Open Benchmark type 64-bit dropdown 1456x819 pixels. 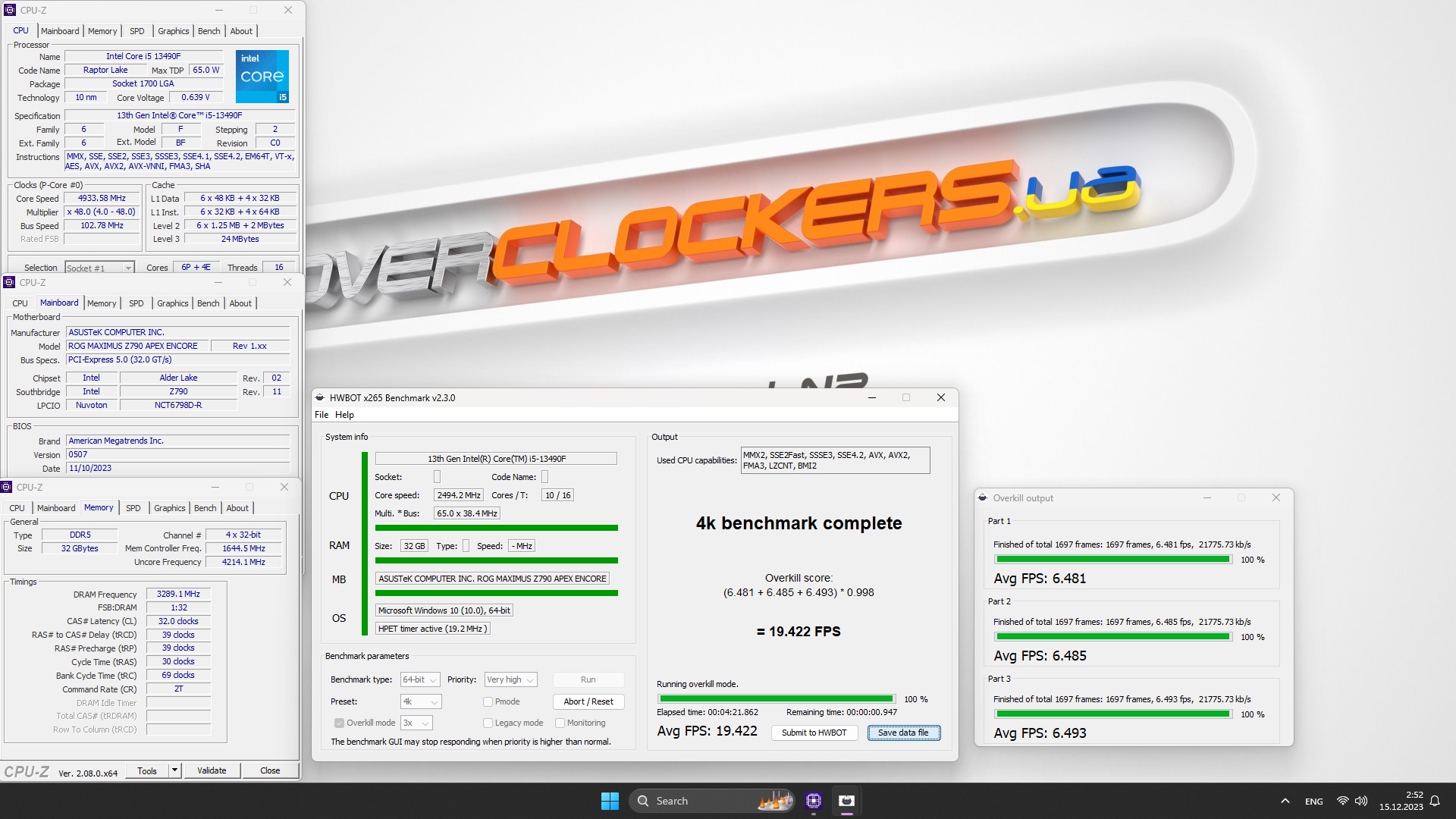(x=420, y=680)
